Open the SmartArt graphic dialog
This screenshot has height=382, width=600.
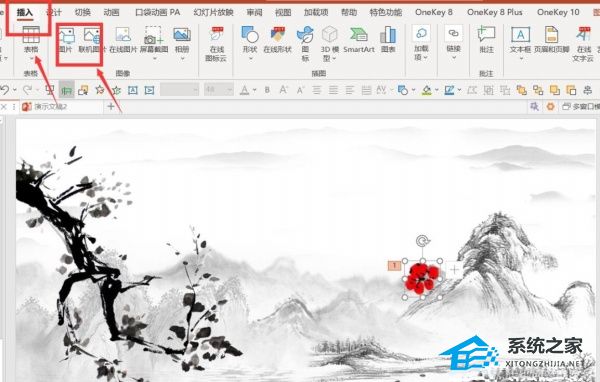(359, 39)
